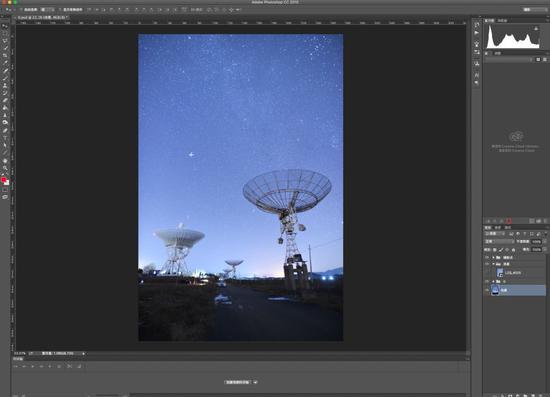Open the layer blend mode dropdown
550x397 pixels.
point(499,242)
